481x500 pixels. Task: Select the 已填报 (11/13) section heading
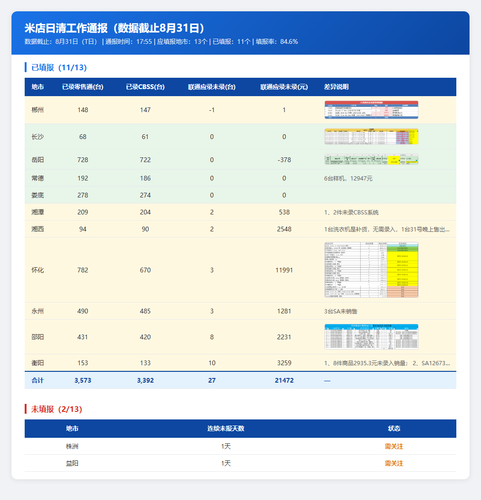point(59,67)
